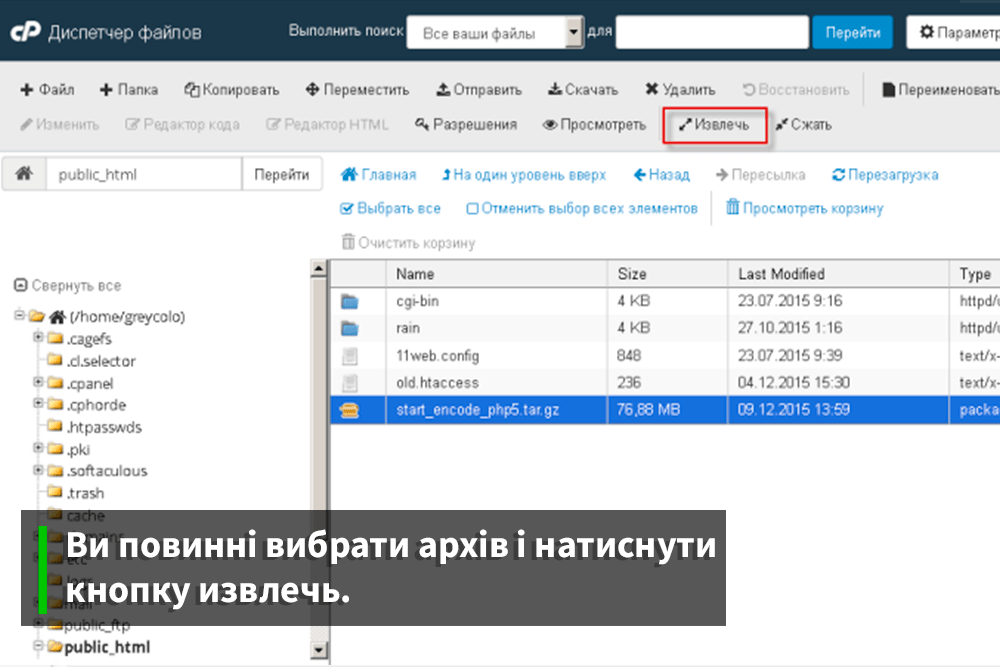Click the rain folder name
Screen dimensions: 1000x667
click(408, 328)
